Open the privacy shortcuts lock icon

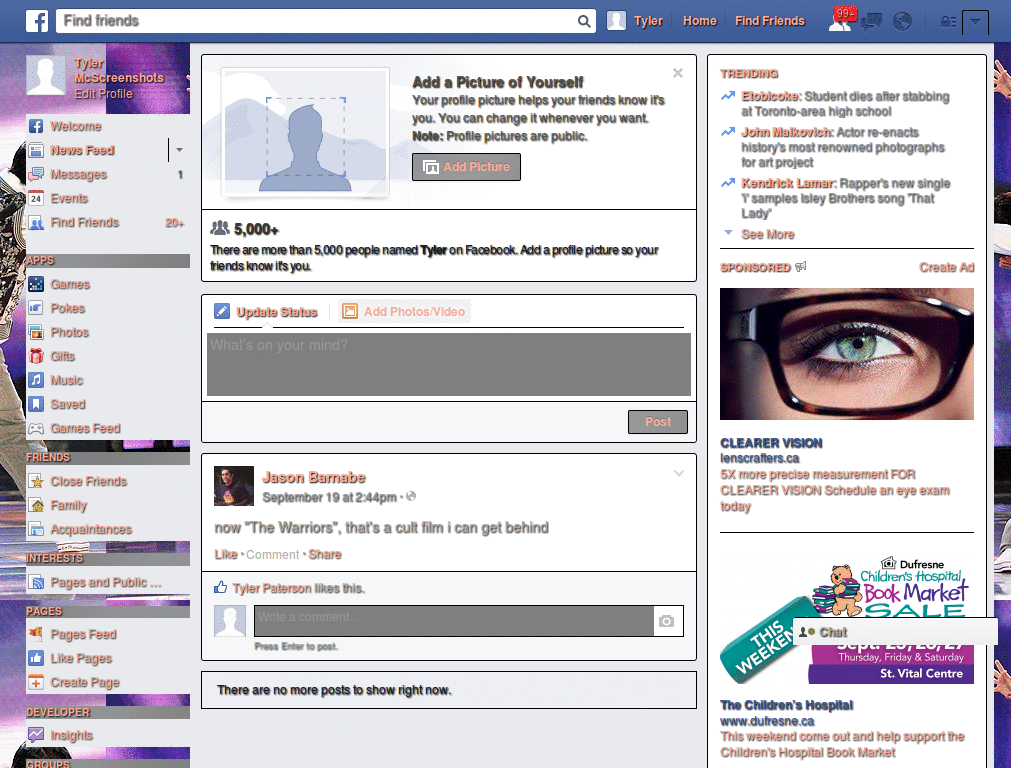pyautogui.click(x=948, y=20)
